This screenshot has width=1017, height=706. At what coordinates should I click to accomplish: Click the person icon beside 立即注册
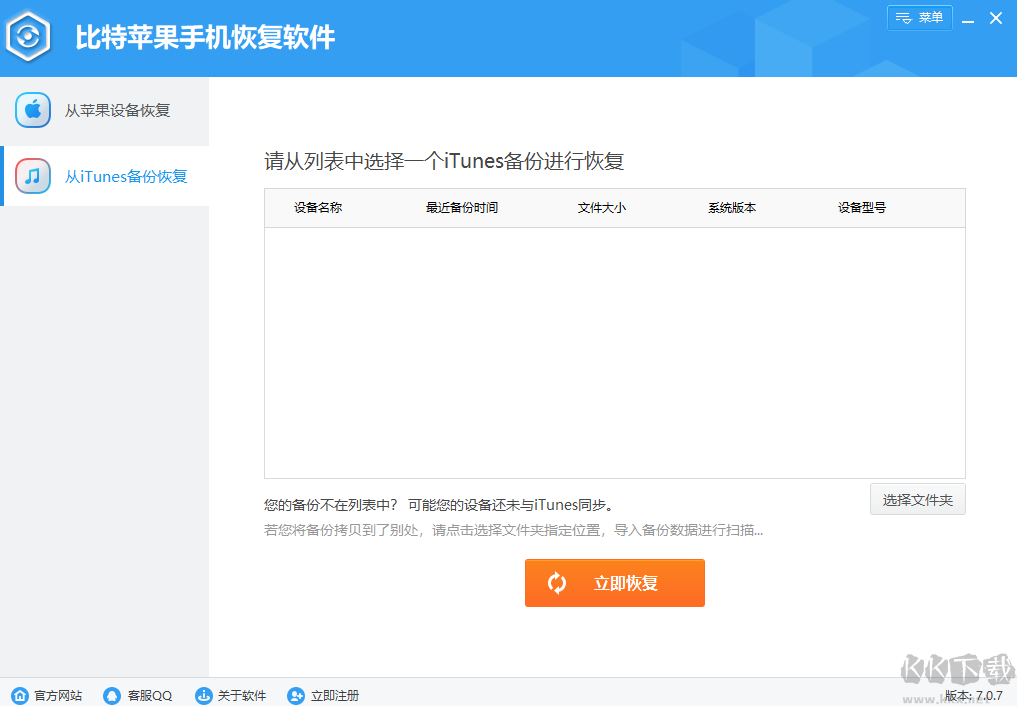(x=293, y=695)
